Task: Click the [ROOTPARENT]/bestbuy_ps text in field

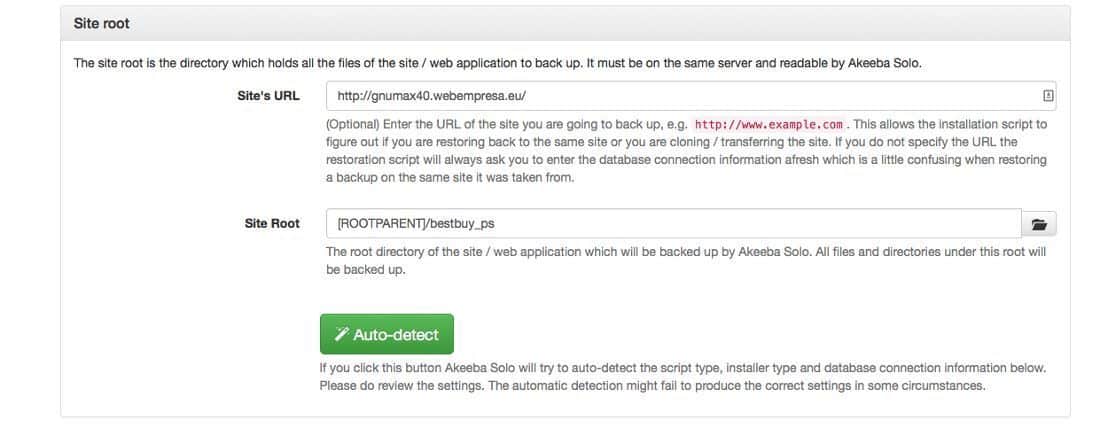Action: click(410, 224)
